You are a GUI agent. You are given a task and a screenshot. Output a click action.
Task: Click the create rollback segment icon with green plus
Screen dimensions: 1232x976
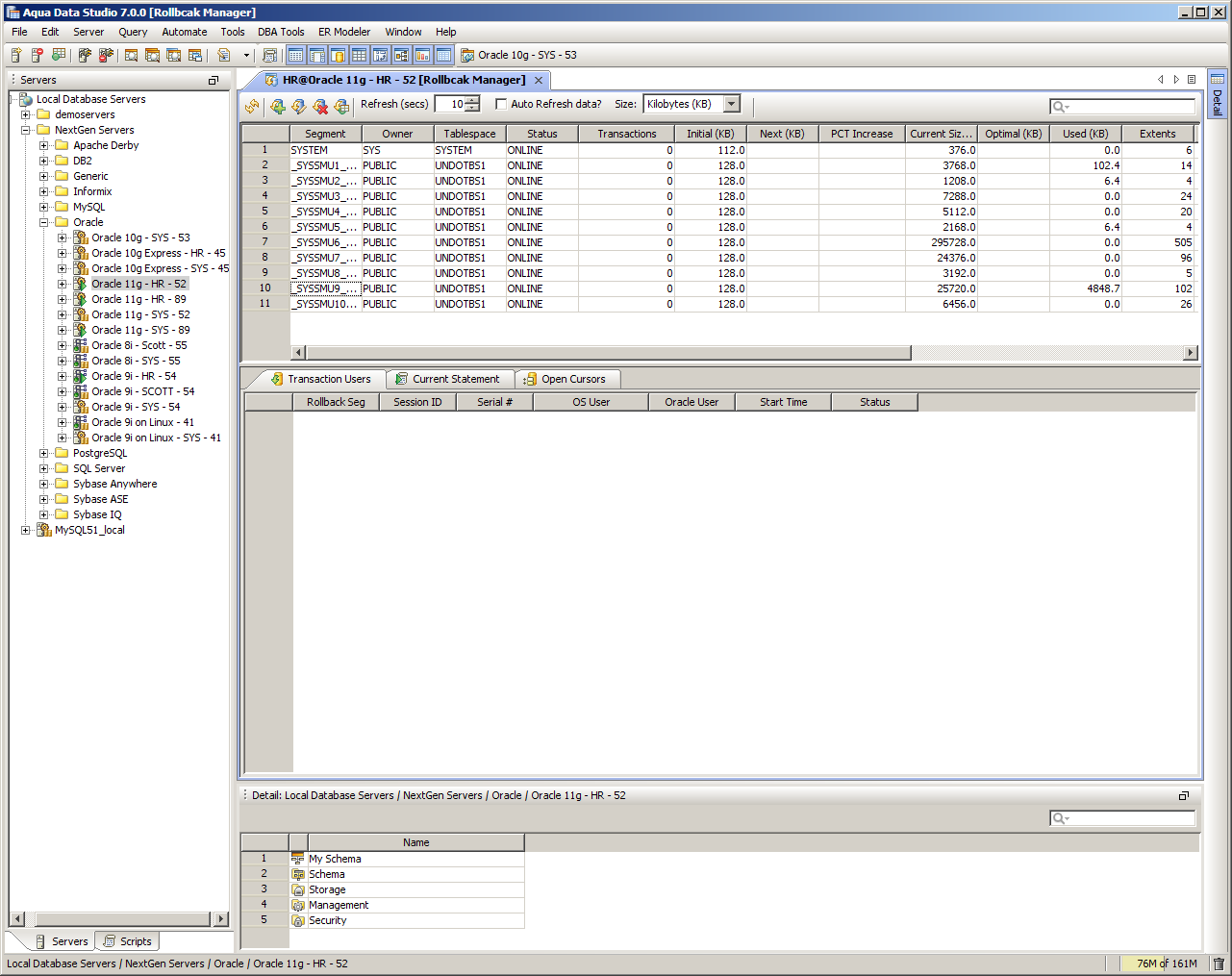pos(278,106)
